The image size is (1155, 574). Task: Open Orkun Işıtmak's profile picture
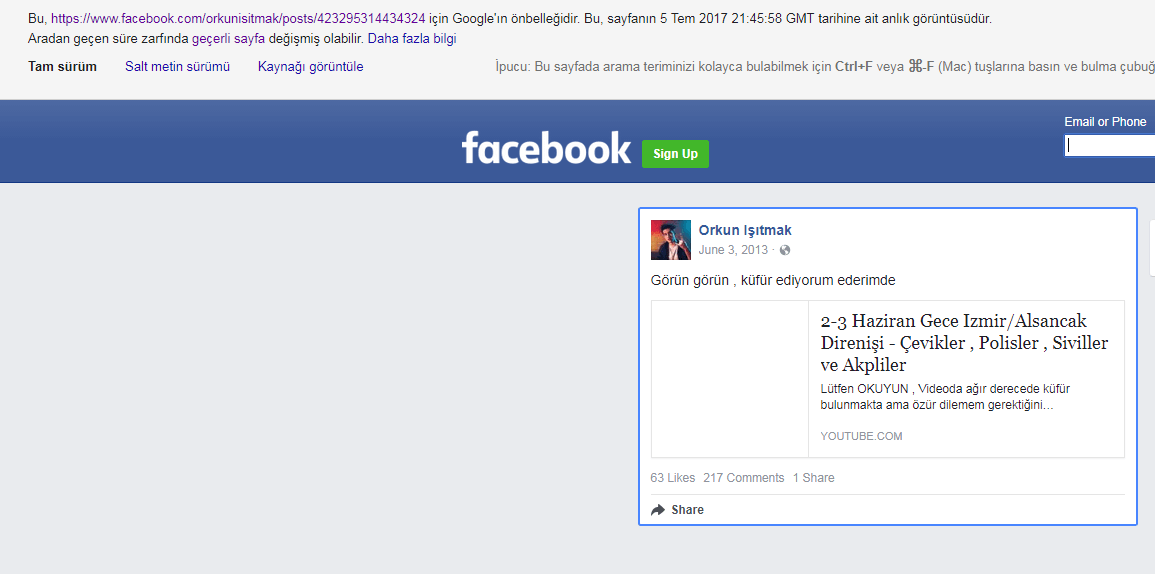tap(671, 240)
